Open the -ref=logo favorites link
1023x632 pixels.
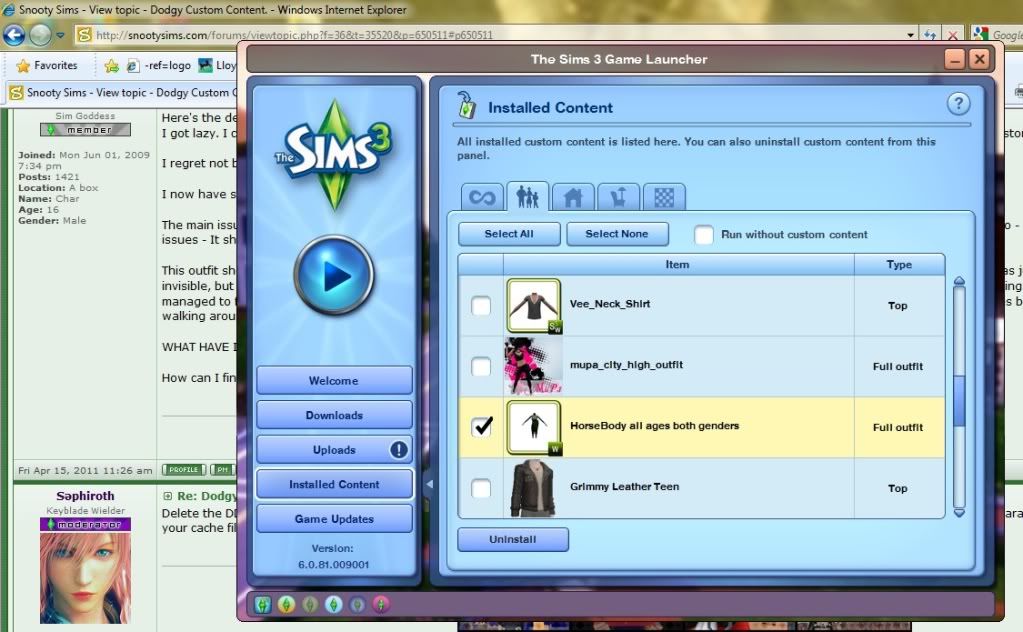[159, 65]
